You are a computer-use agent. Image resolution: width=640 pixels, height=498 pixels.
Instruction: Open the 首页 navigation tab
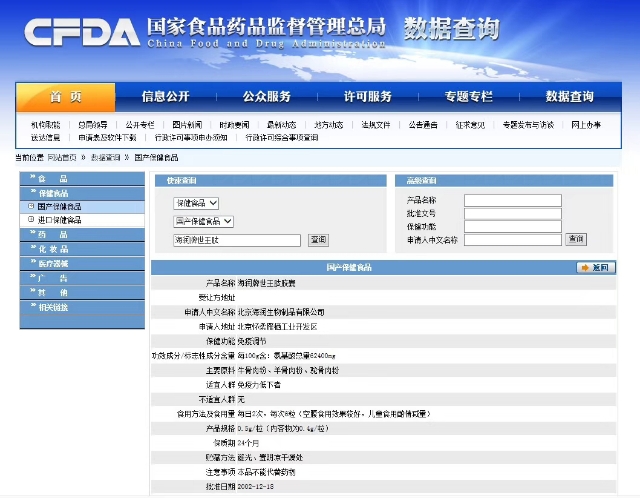coord(66,97)
